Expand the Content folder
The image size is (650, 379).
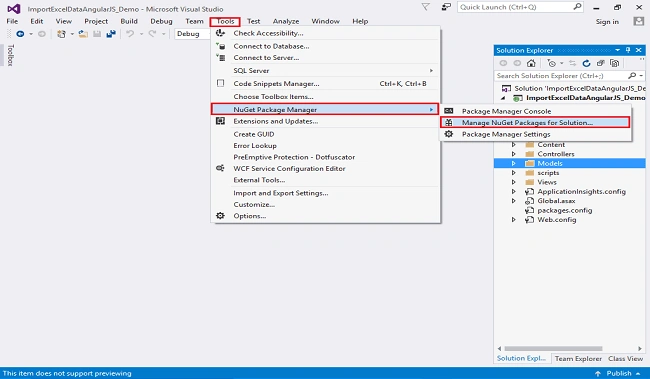tap(514, 144)
